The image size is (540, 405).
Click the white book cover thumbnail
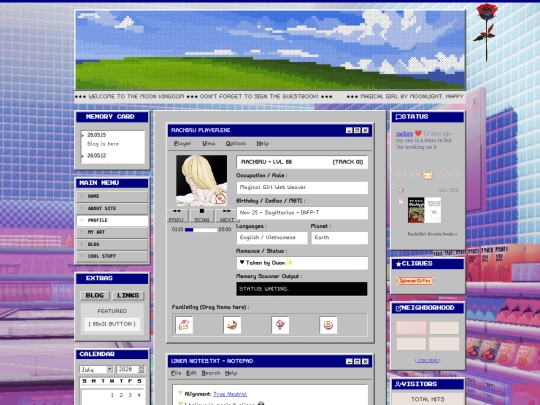(x=433, y=210)
